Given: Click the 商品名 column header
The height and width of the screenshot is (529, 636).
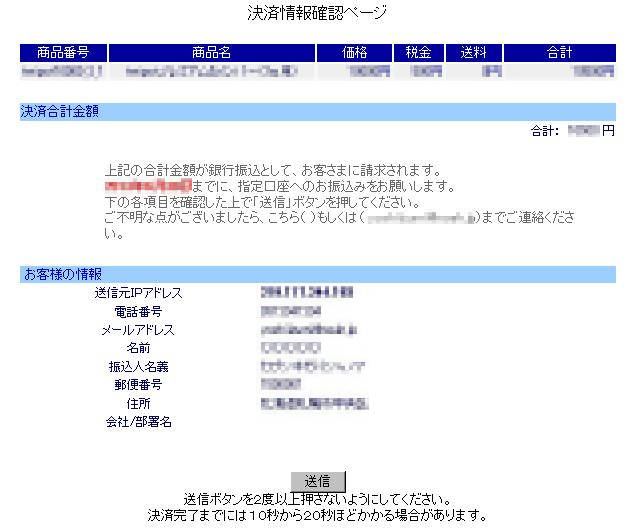Looking at the screenshot, I should 212,53.
